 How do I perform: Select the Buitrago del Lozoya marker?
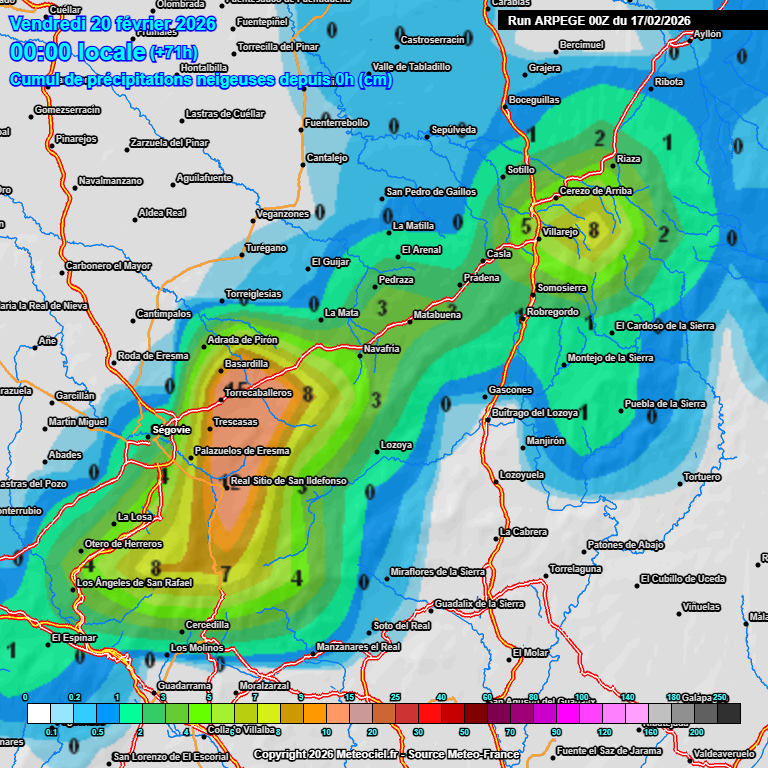point(487,420)
